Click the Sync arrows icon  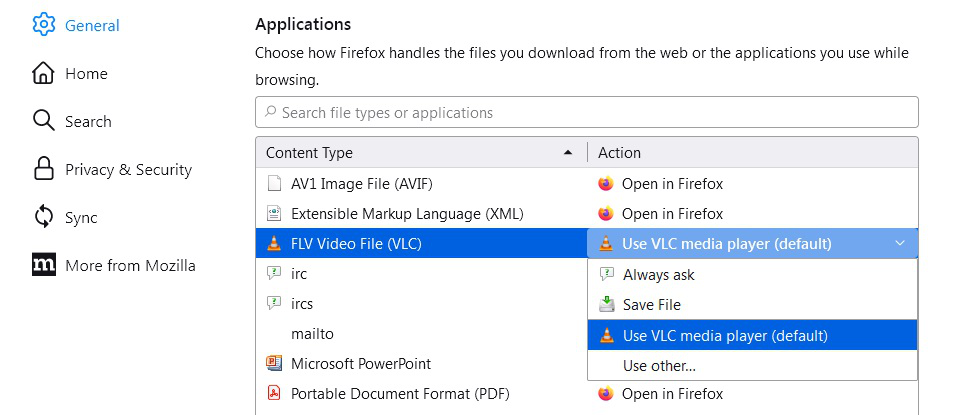pyautogui.click(x=43, y=217)
